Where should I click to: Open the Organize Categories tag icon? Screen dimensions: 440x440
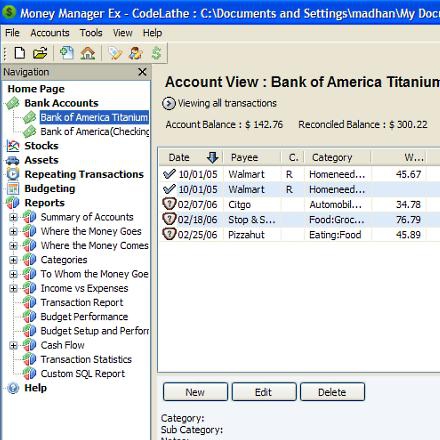point(115,53)
